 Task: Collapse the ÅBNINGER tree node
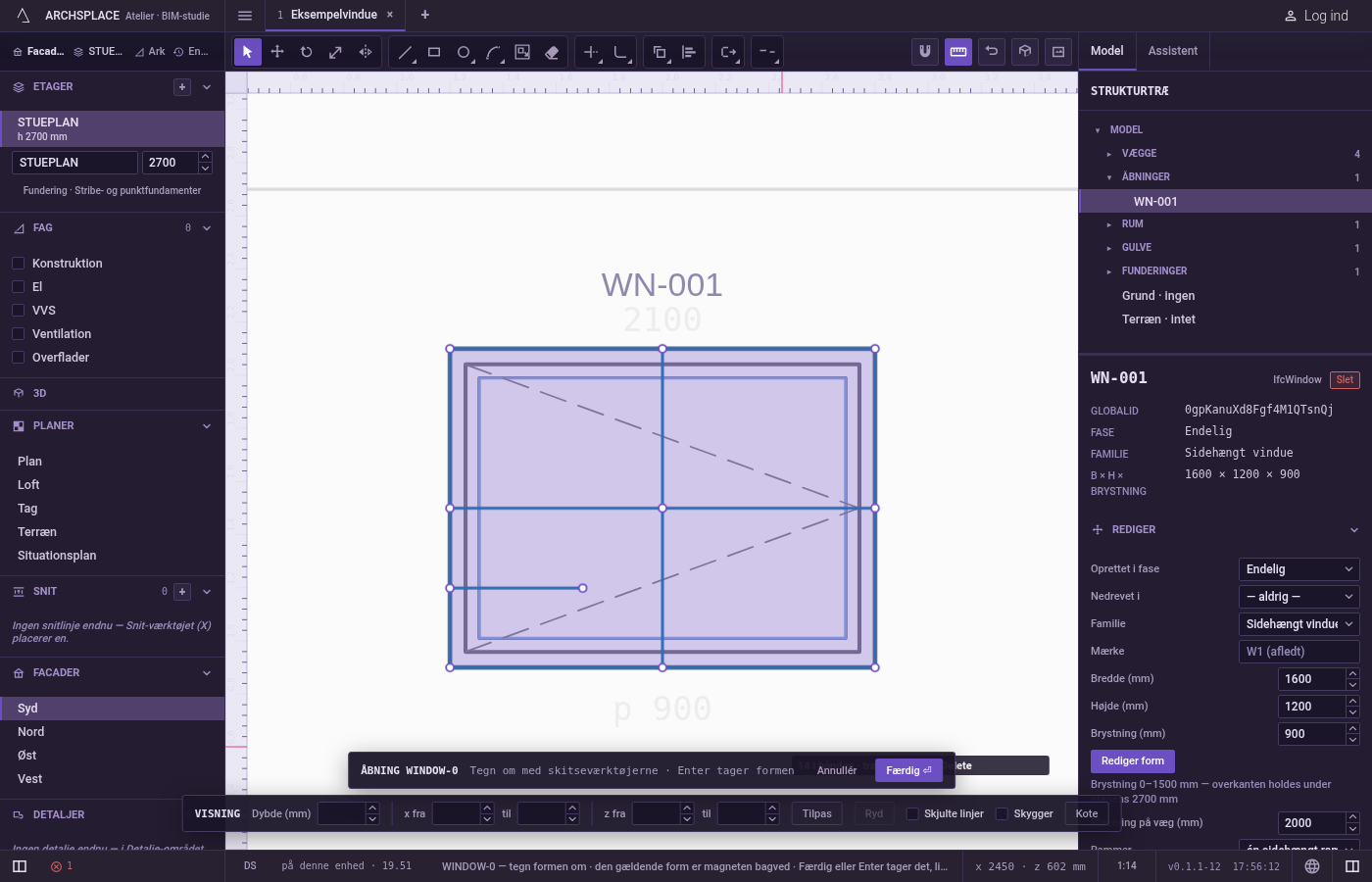point(1109,177)
